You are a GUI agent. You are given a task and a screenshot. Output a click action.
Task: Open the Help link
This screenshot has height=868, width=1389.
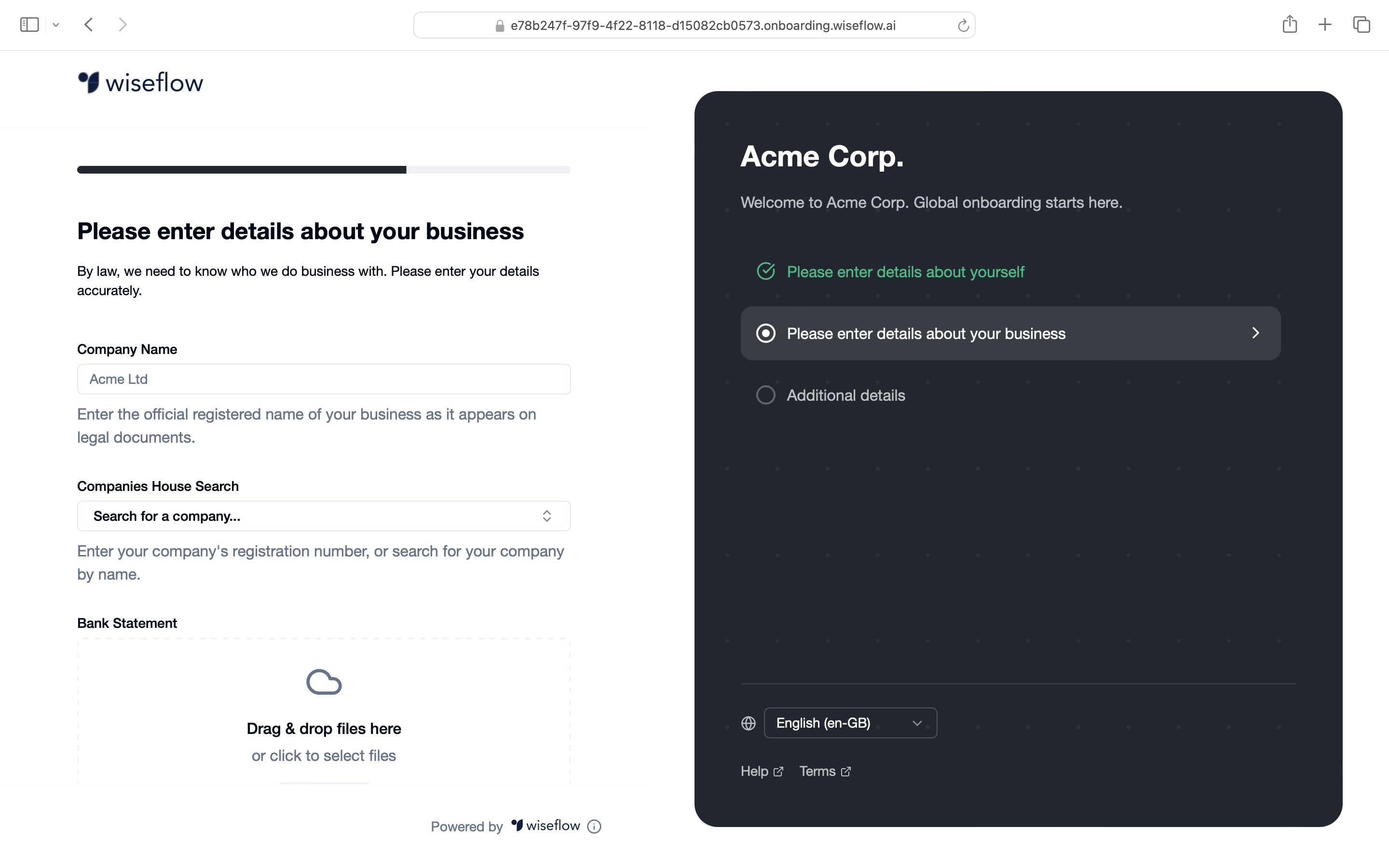[754, 772]
